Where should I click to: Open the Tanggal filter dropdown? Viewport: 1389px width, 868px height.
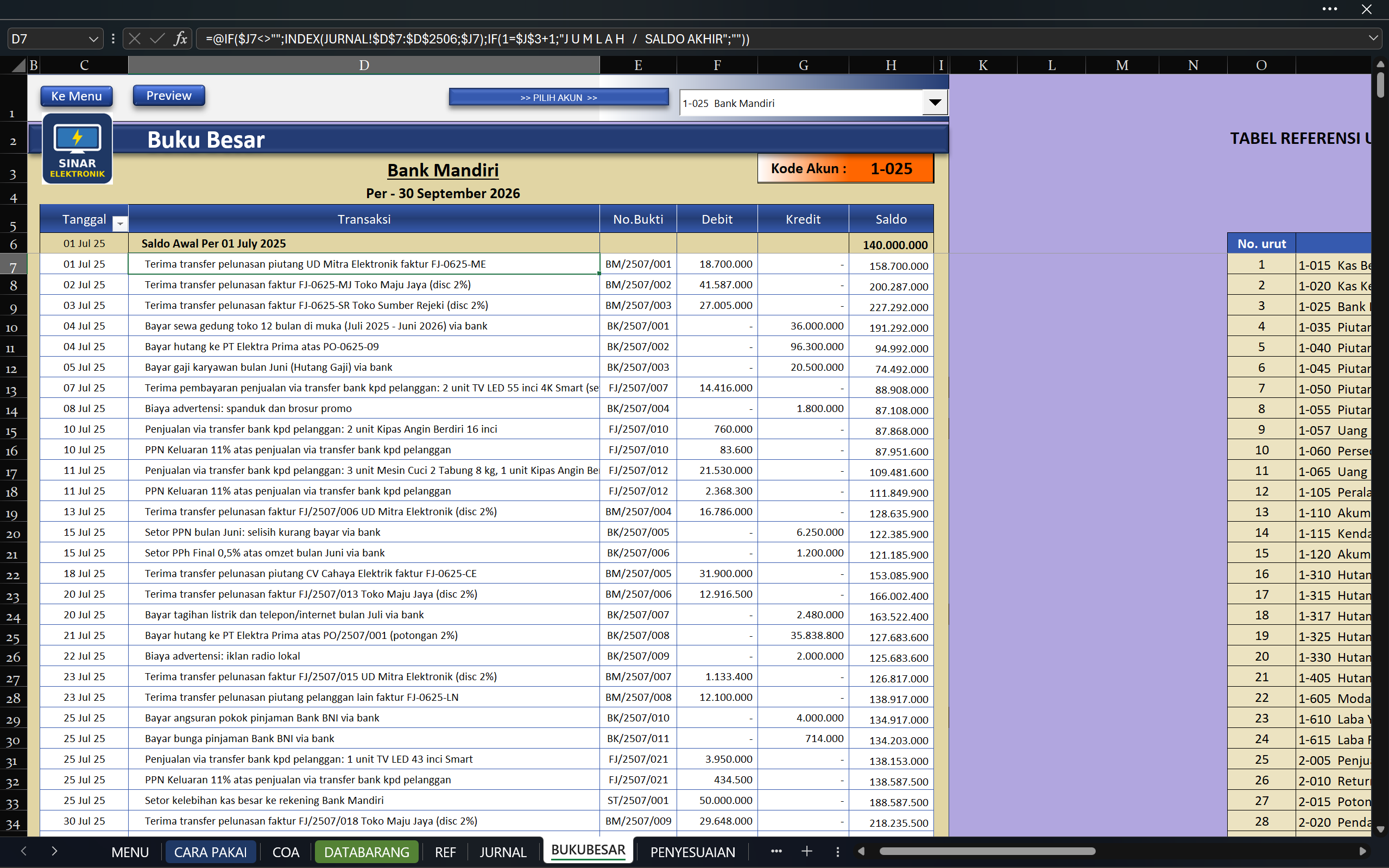click(120, 224)
